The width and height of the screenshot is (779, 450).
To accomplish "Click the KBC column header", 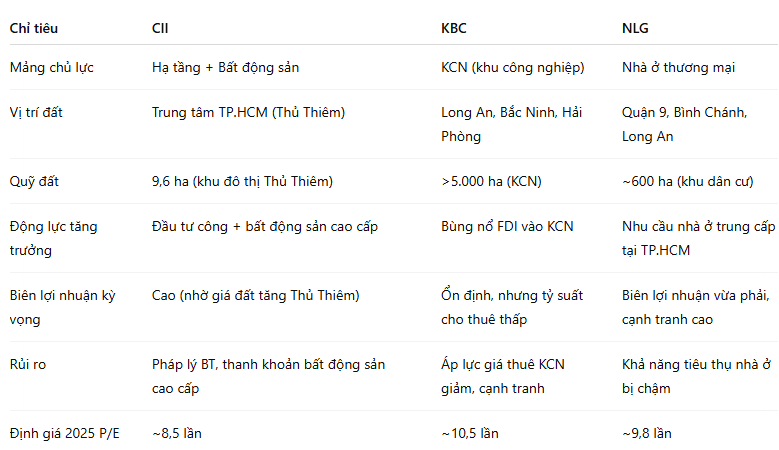I will [454, 28].
